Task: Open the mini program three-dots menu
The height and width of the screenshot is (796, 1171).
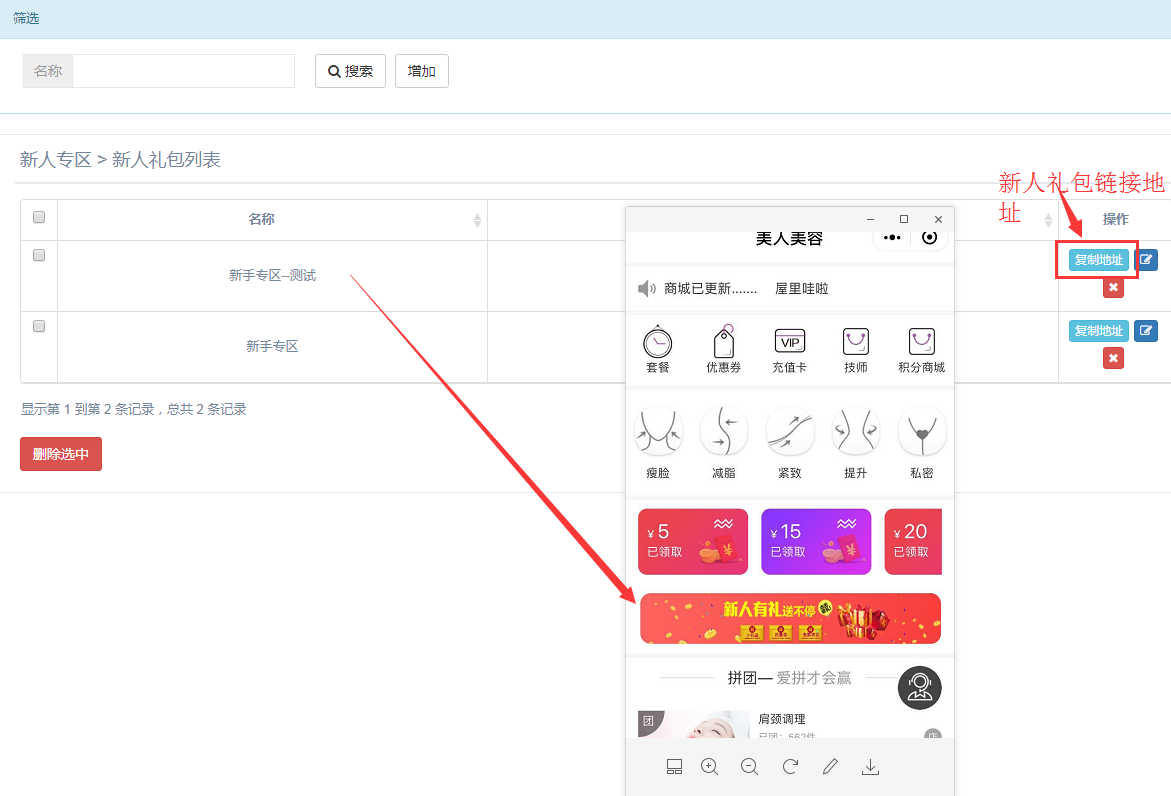Action: [892, 237]
